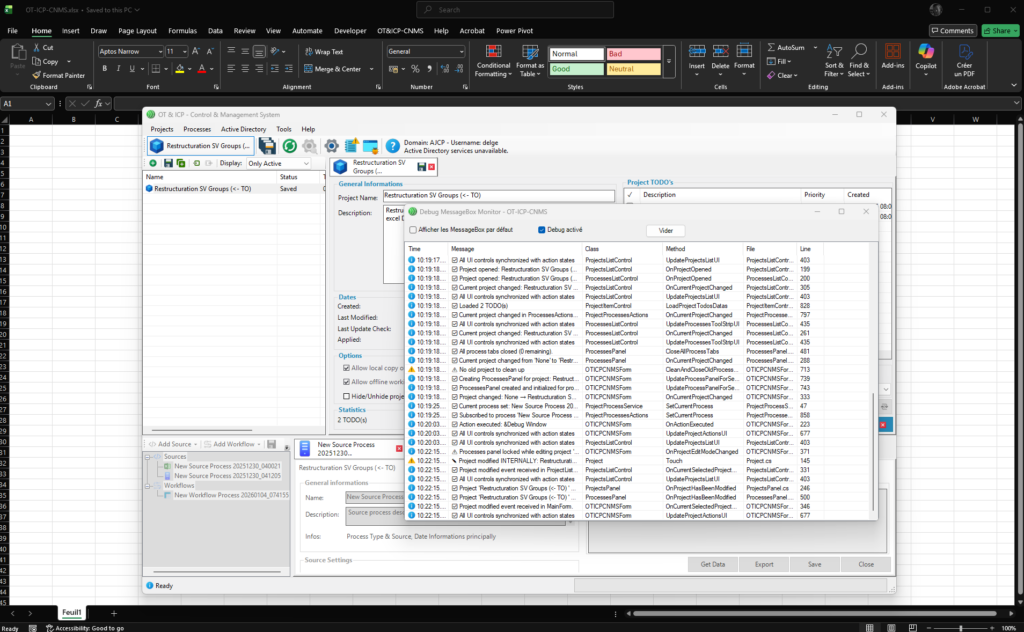1024x632 pixels.
Task: Open the Active Directory menu
Action: 243,129
